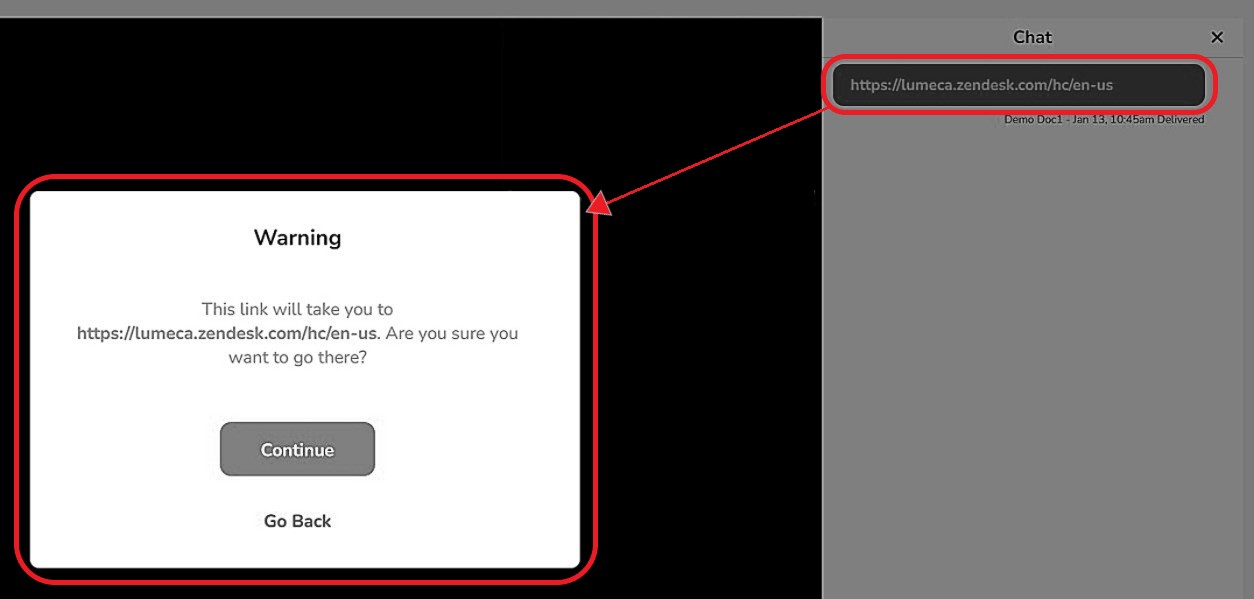Click the Delivered status under the message

(x=1181, y=120)
